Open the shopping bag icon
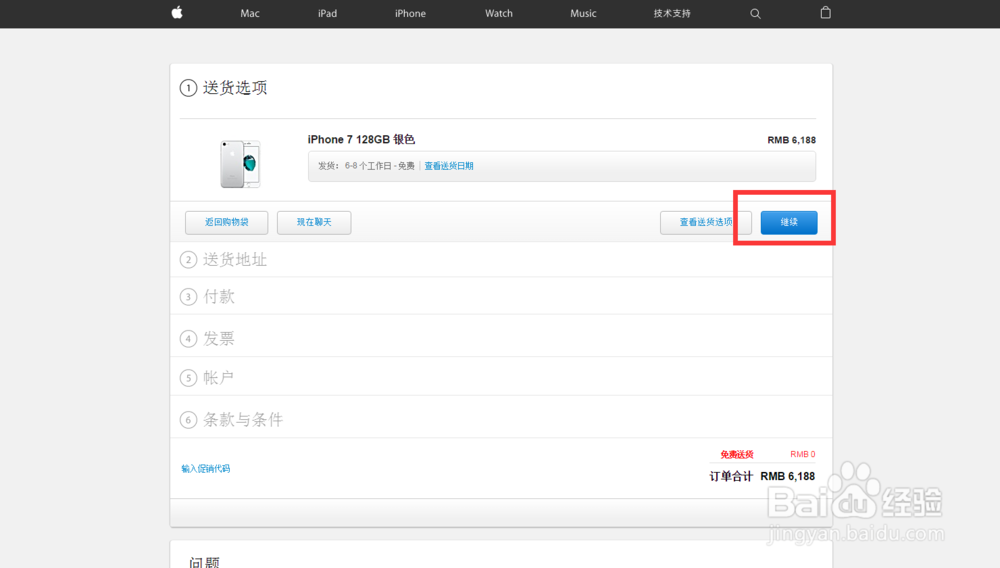Viewport: 1000px width, 568px height. tap(825, 13)
